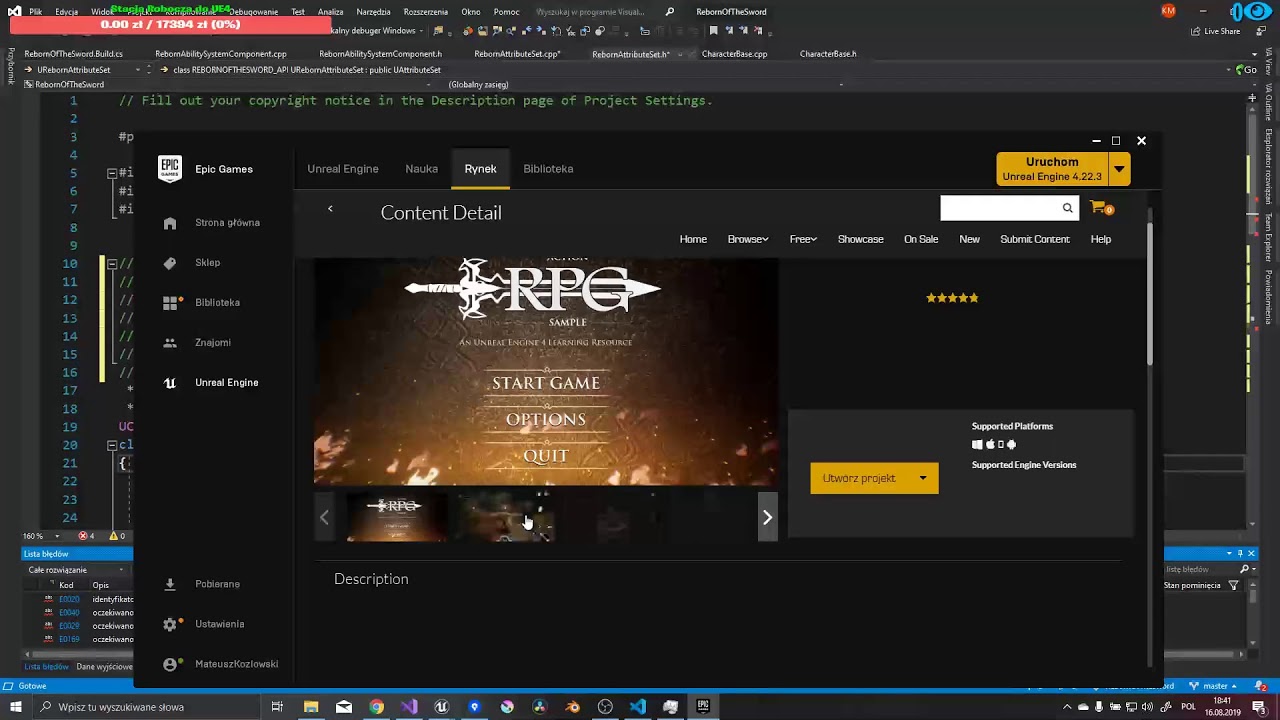Viewport: 1280px width, 720px height.
Task: Open Google Chrome from taskbar
Action: [376, 707]
